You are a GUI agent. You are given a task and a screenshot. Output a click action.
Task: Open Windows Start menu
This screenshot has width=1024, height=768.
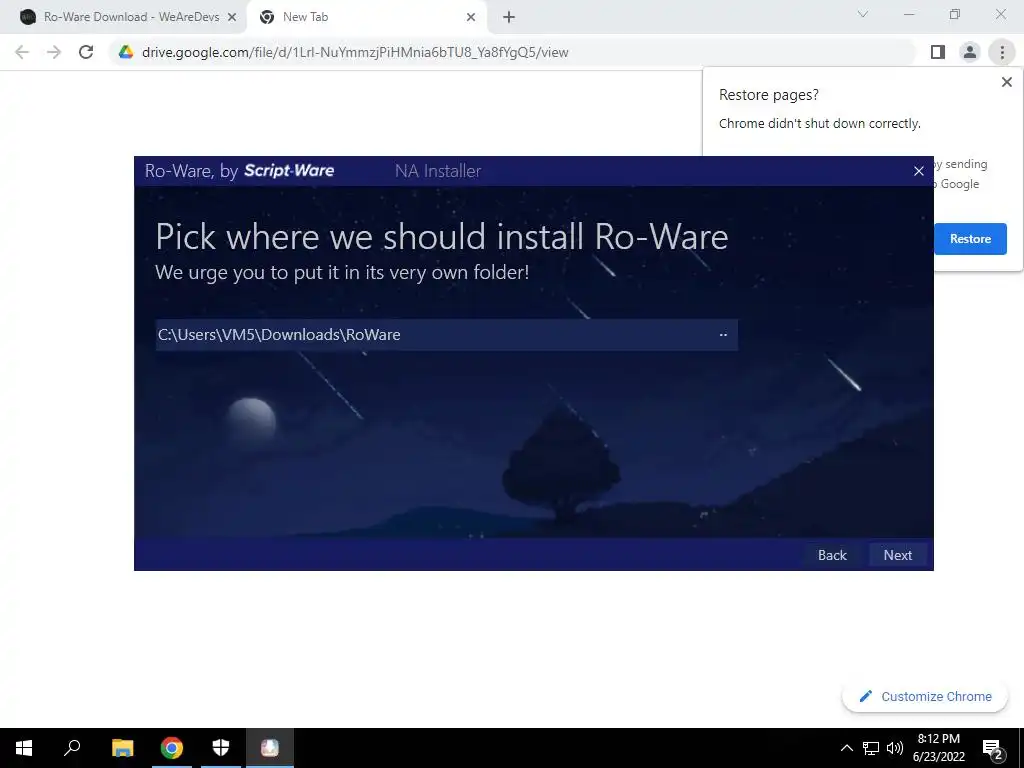pos(24,748)
